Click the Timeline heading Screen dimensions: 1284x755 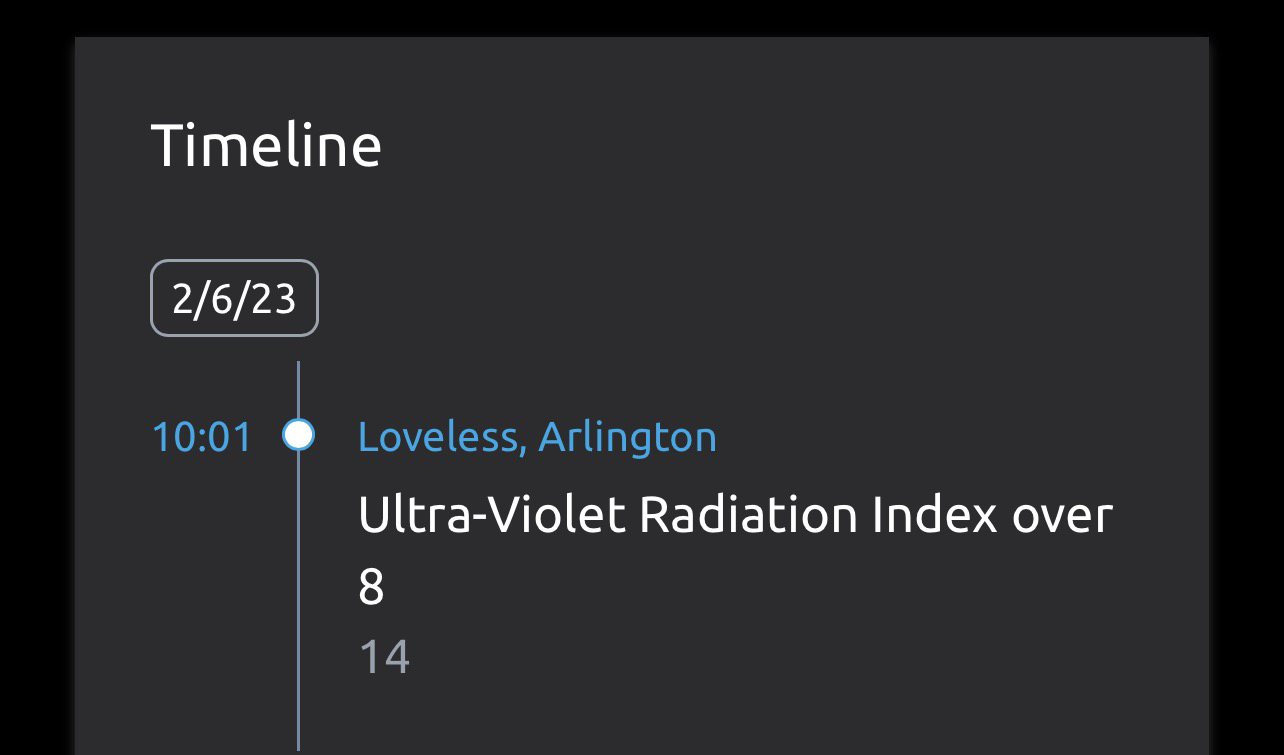click(x=266, y=144)
